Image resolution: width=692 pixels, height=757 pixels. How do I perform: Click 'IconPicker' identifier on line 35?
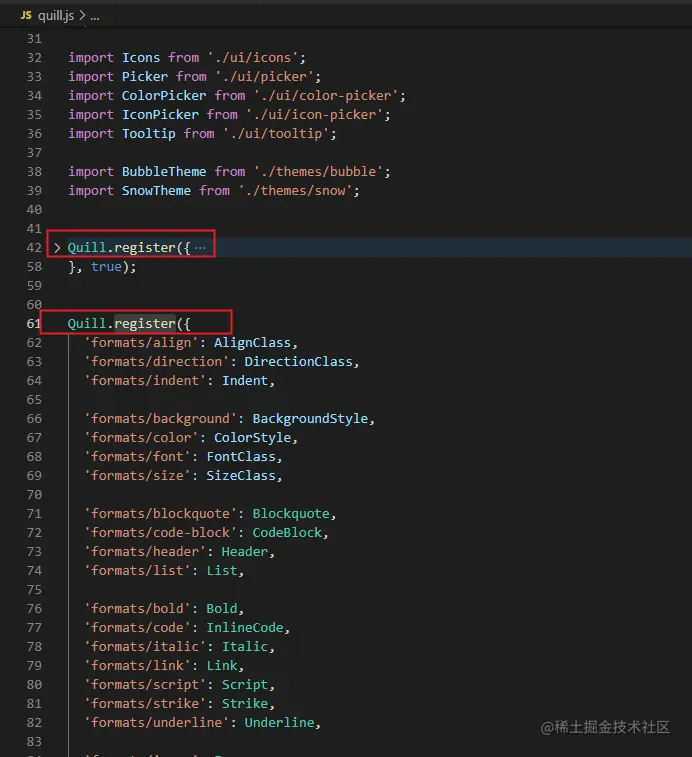click(160, 114)
